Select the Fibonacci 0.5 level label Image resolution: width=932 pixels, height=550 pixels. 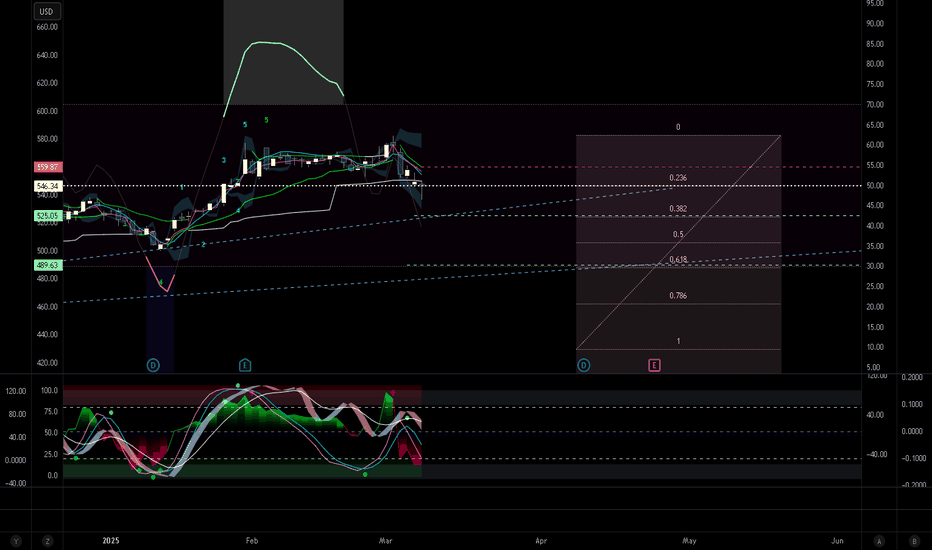678,234
